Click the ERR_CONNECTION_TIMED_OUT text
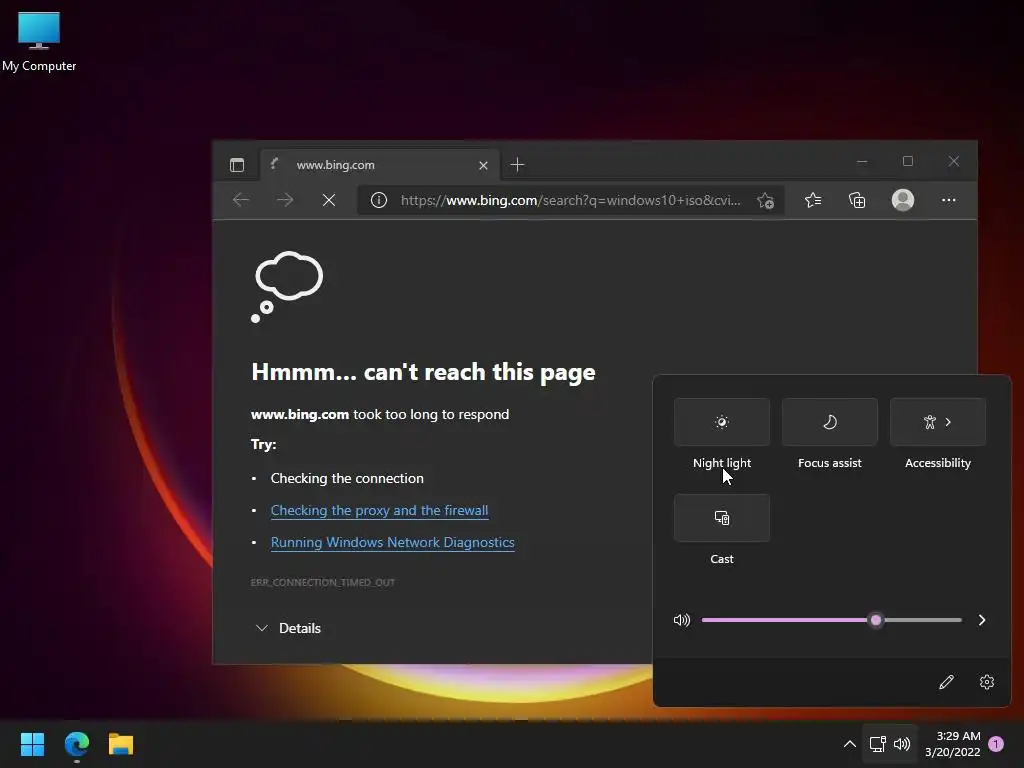 coord(323,582)
